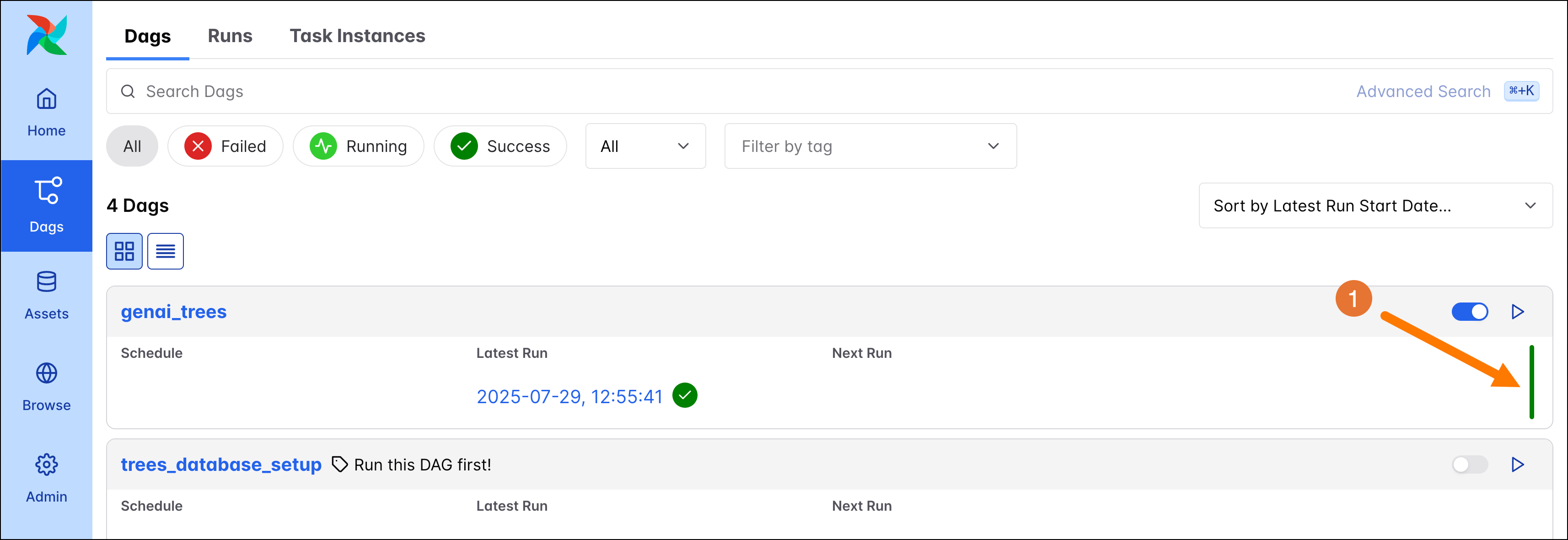Open the All filter dropdown
Screen dimensions: 1568x540
point(645,146)
